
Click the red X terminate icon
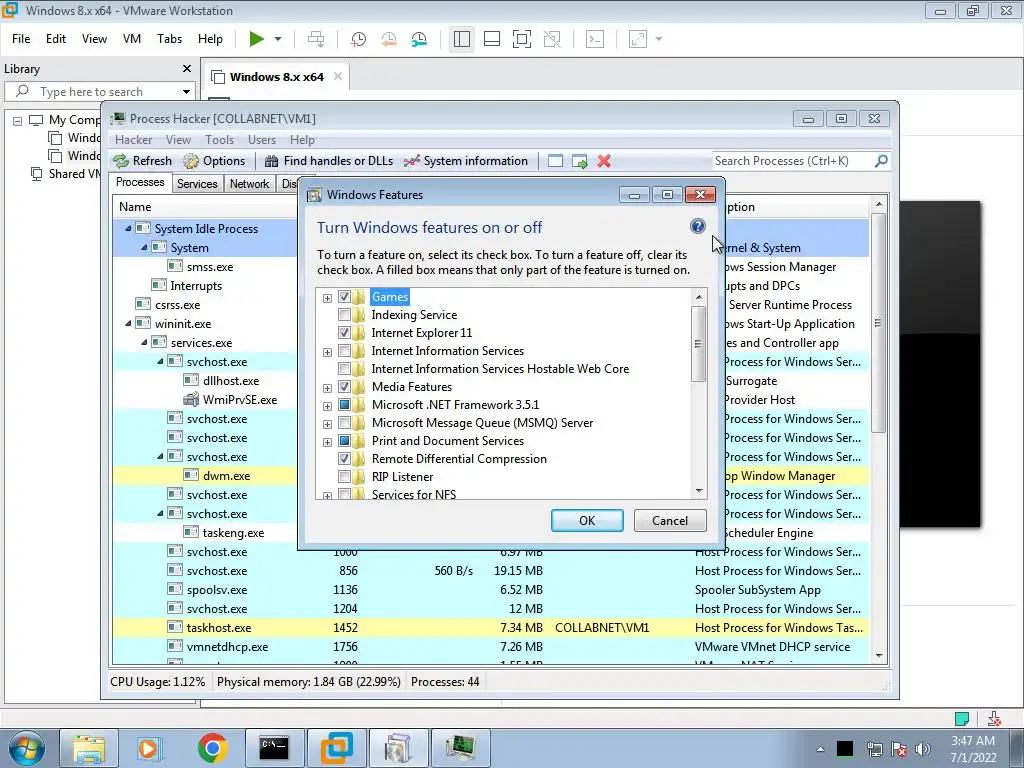pyautogui.click(x=604, y=161)
